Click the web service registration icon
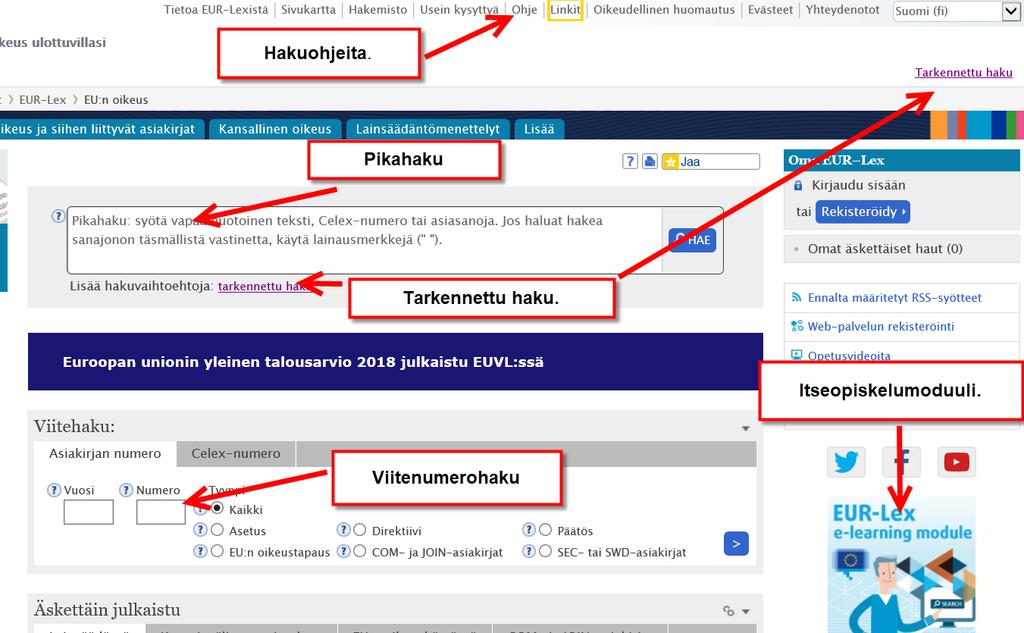Viewport: 1024px width, 633px height. tap(797, 326)
